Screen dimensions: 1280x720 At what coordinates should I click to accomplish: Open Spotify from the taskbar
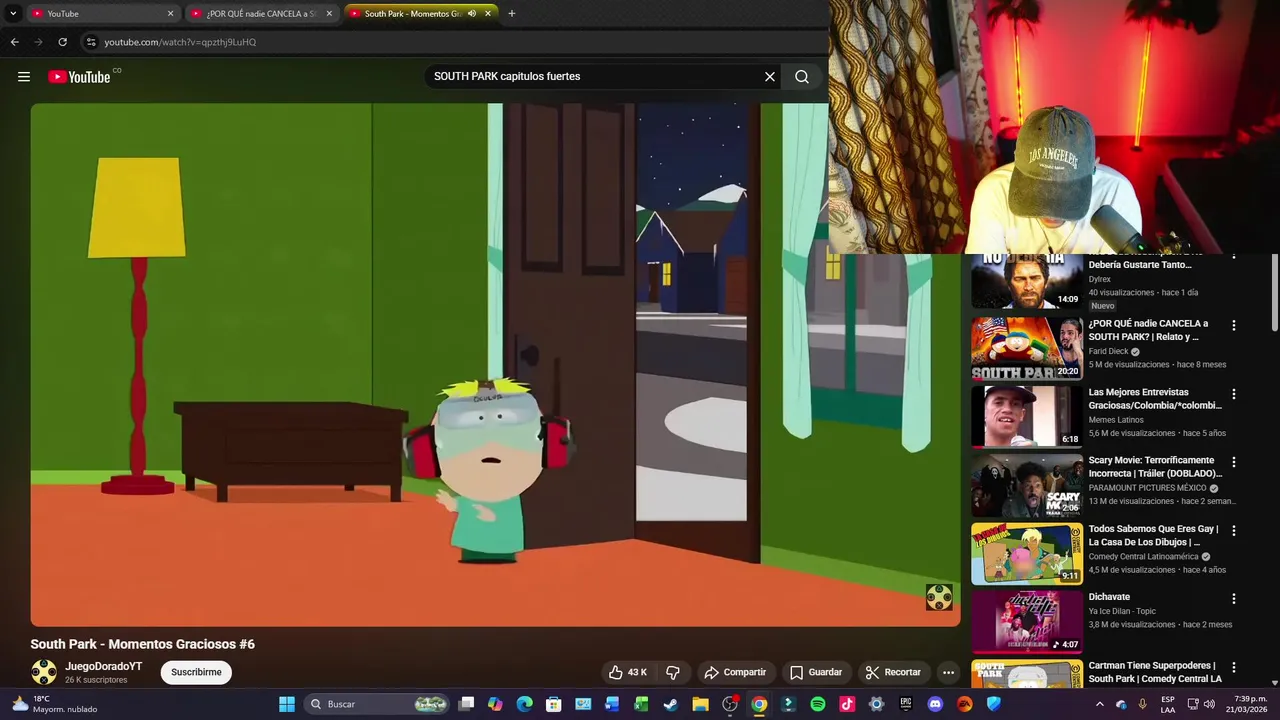pyautogui.click(x=817, y=704)
